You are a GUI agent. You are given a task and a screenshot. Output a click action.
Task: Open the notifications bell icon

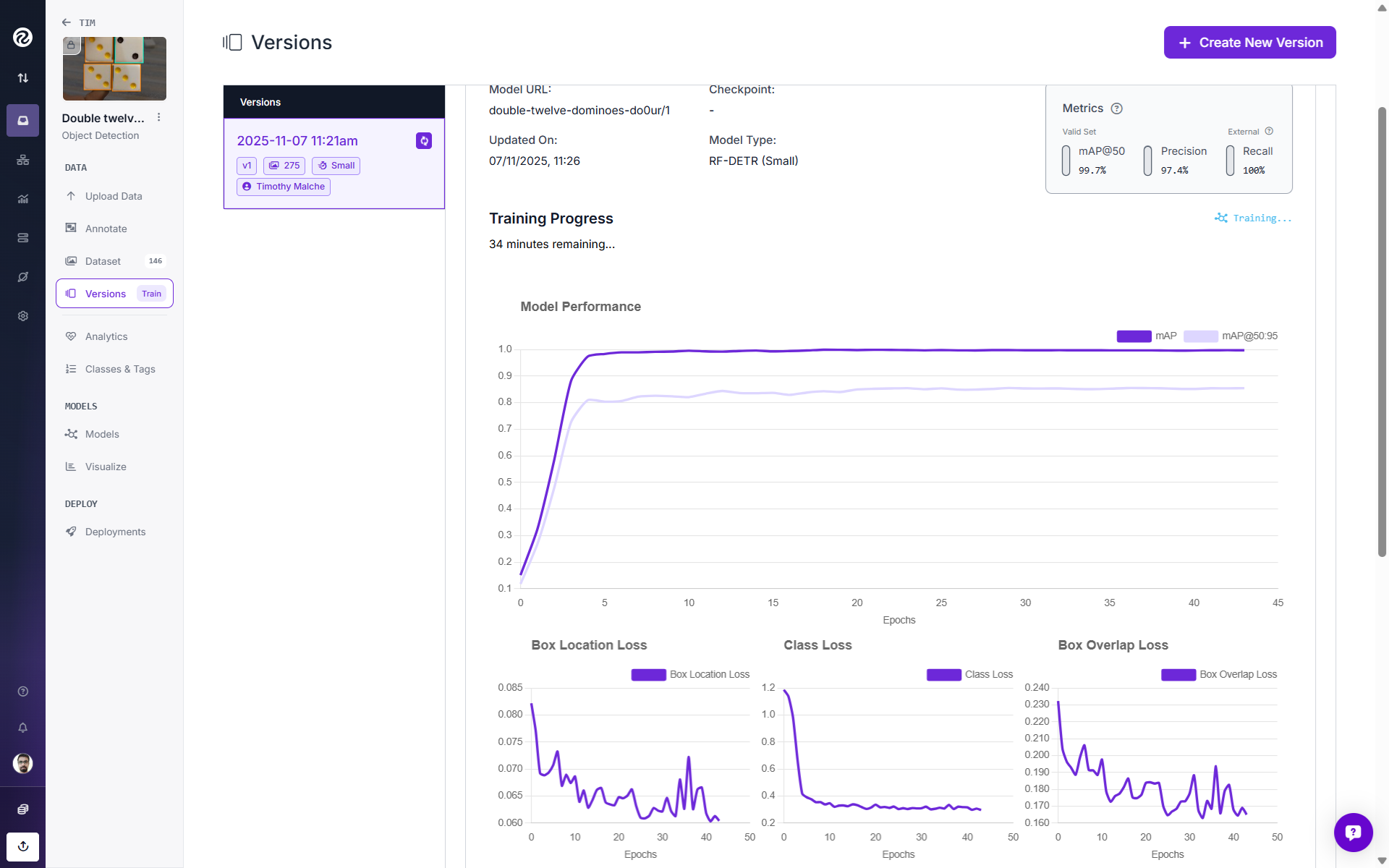(22, 728)
